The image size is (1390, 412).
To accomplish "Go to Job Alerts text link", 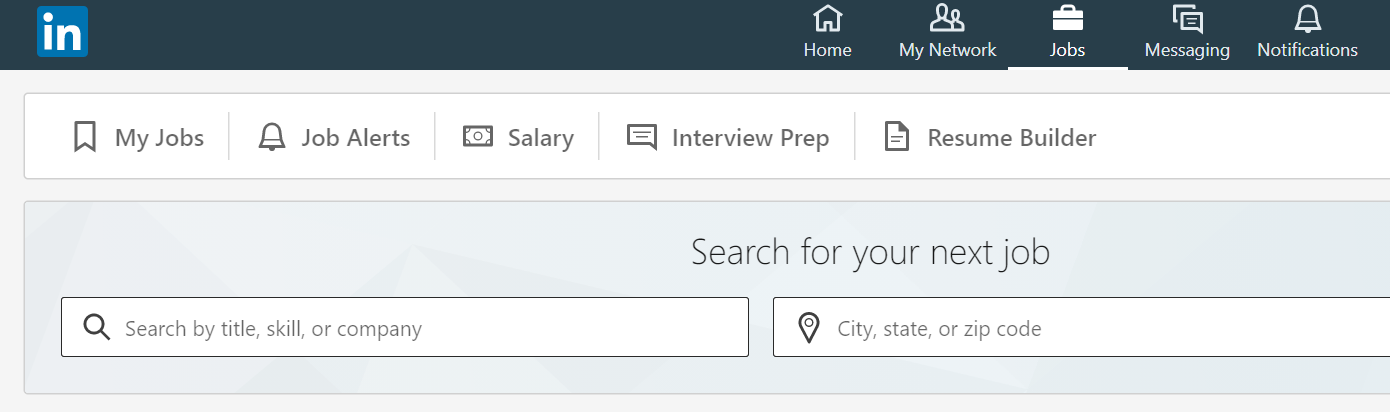I will [x=356, y=138].
